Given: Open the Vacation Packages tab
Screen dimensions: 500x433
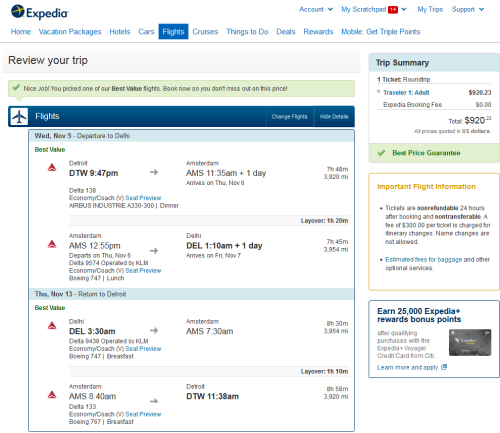Looking at the screenshot, I should coord(70,32).
